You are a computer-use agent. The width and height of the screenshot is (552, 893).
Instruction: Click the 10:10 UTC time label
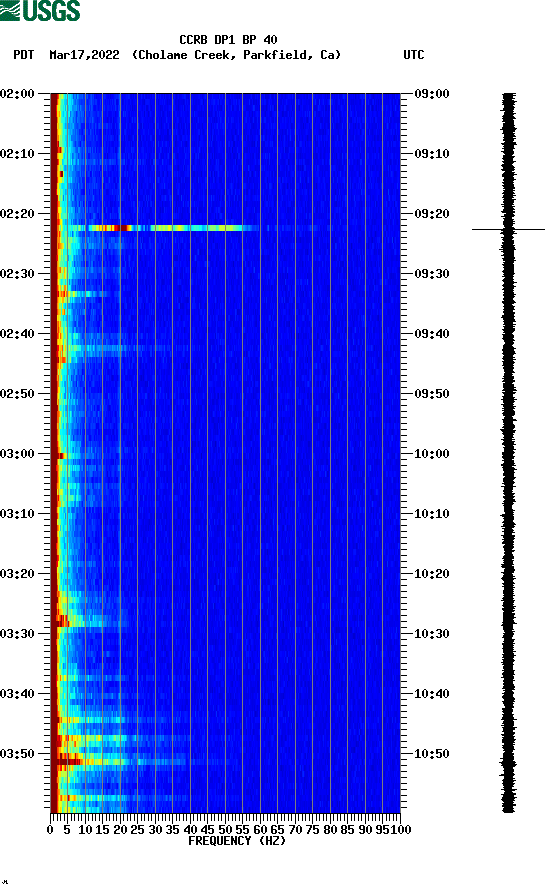[432, 514]
